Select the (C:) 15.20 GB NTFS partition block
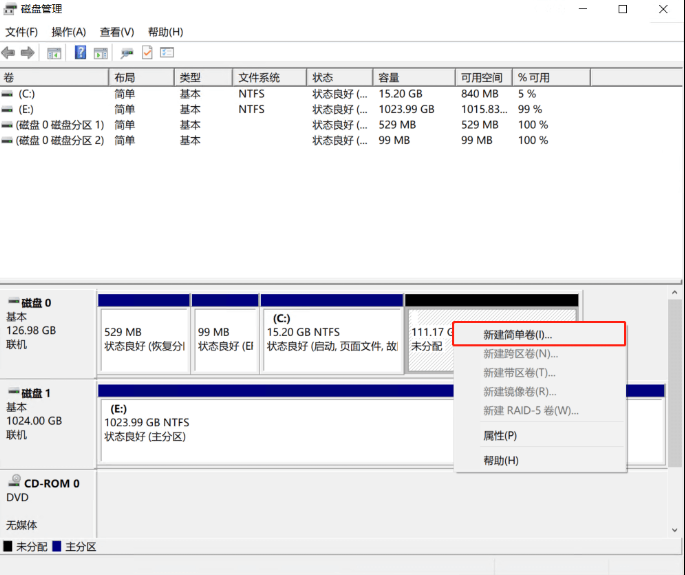This screenshot has width=685, height=575. pos(331,339)
